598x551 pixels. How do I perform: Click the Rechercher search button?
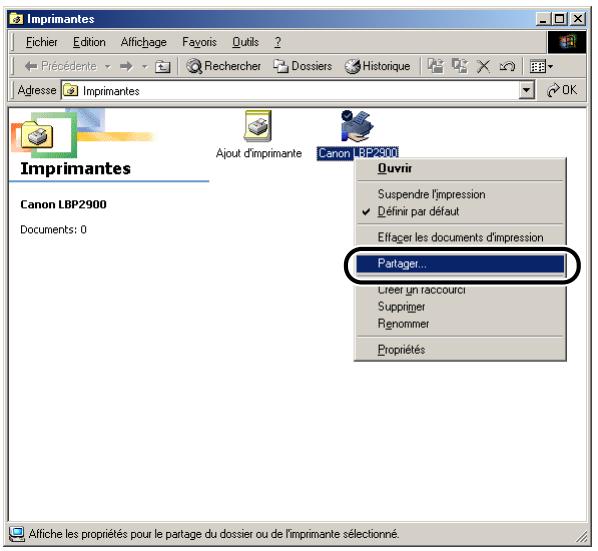click(223, 66)
